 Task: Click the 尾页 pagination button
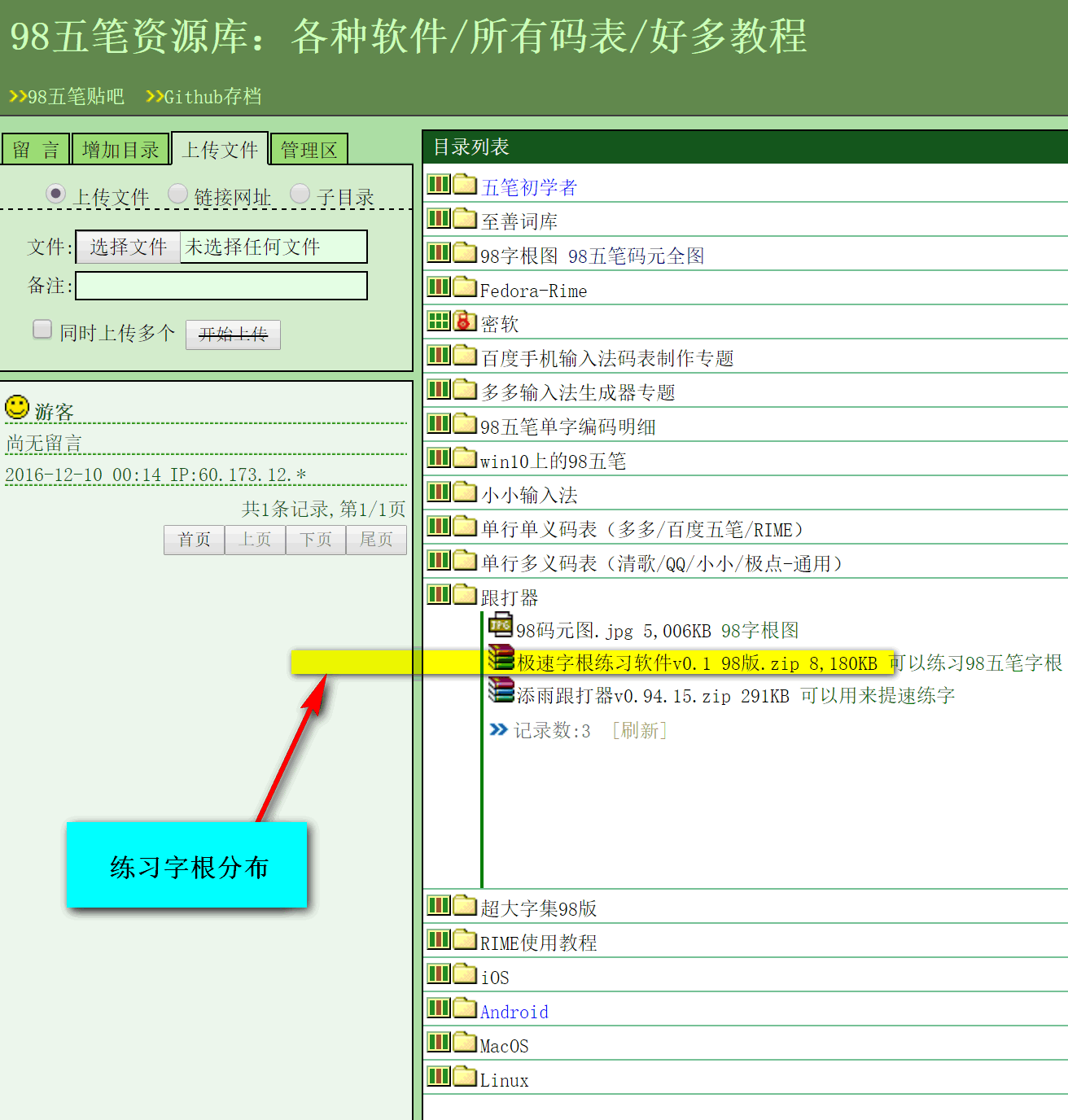(376, 540)
